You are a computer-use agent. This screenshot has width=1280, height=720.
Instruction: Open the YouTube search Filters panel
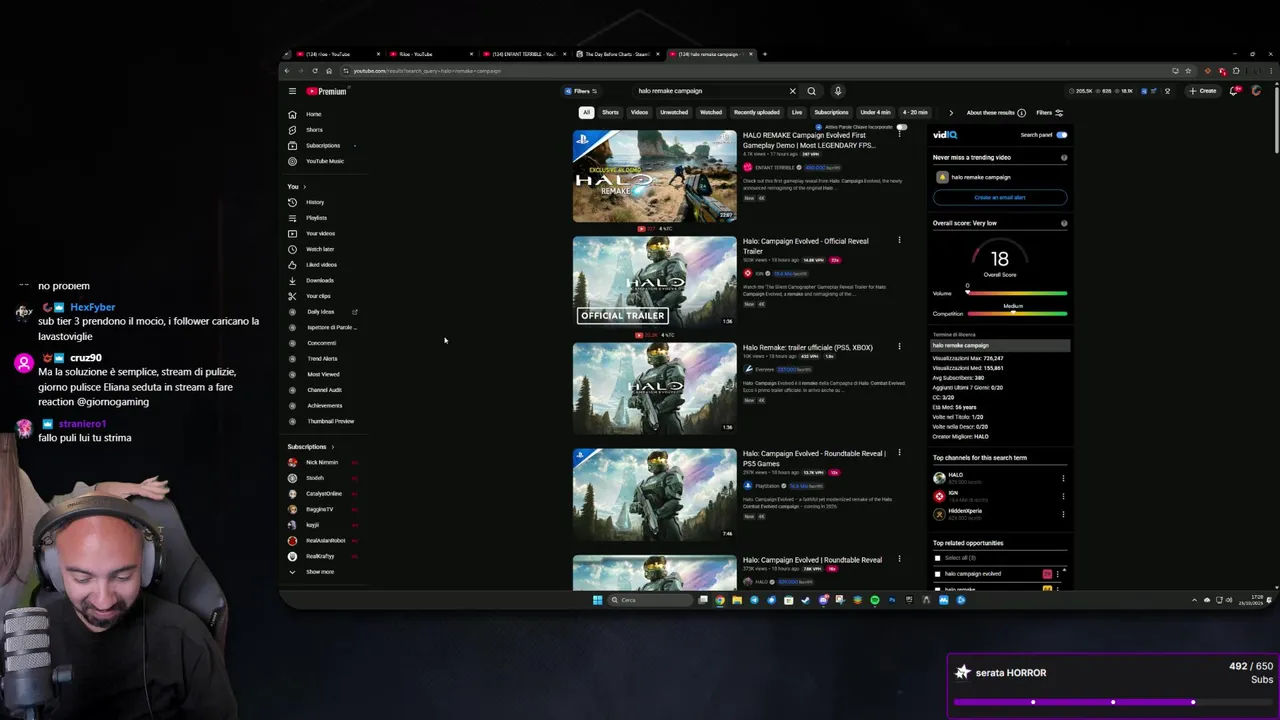coord(1049,113)
